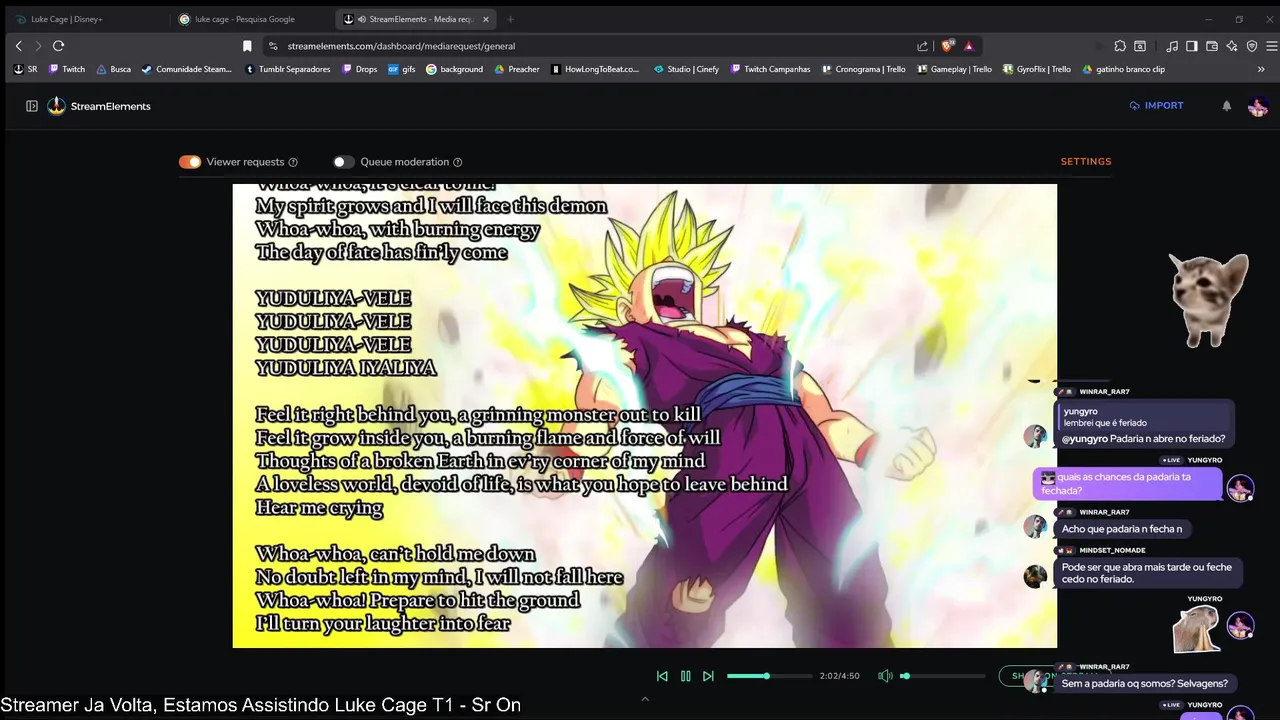Open the Twitch bookmark
This screenshot has height=720, width=1280.
[x=67, y=69]
